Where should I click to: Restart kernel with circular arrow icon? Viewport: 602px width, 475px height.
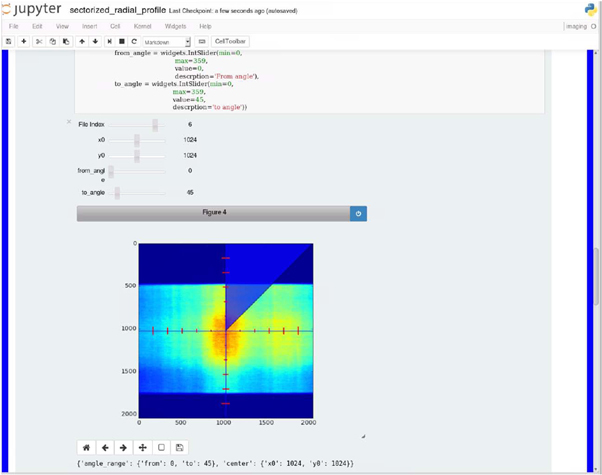[134, 41]
